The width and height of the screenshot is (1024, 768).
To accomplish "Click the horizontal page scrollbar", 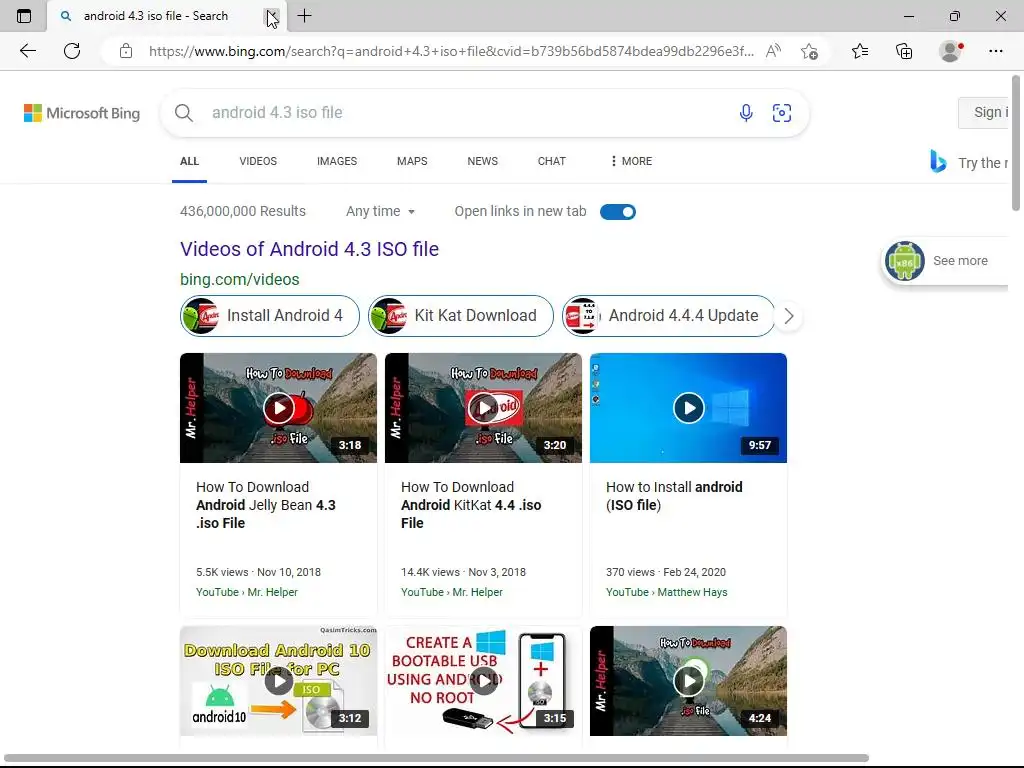I will (x=436, y=758).
